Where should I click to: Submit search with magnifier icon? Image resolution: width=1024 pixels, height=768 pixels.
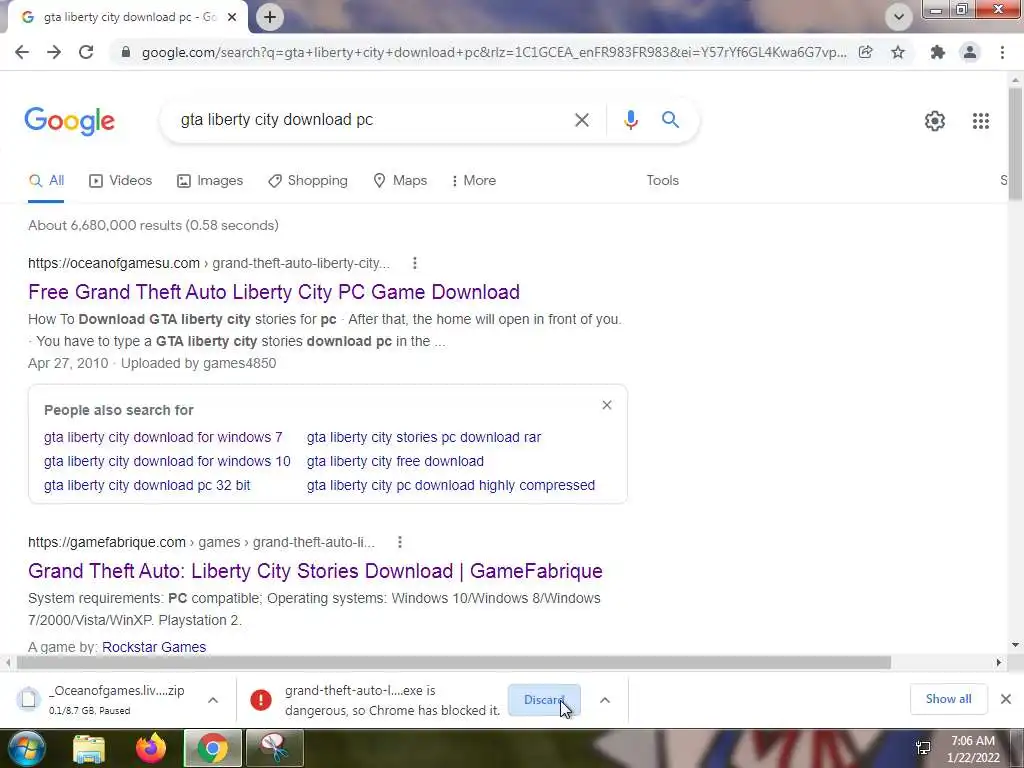coord(670,120)
